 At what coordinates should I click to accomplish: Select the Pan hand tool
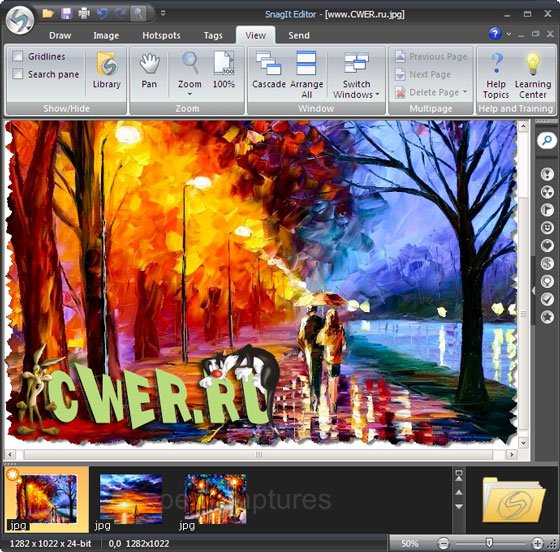click(x=149, y=70)
